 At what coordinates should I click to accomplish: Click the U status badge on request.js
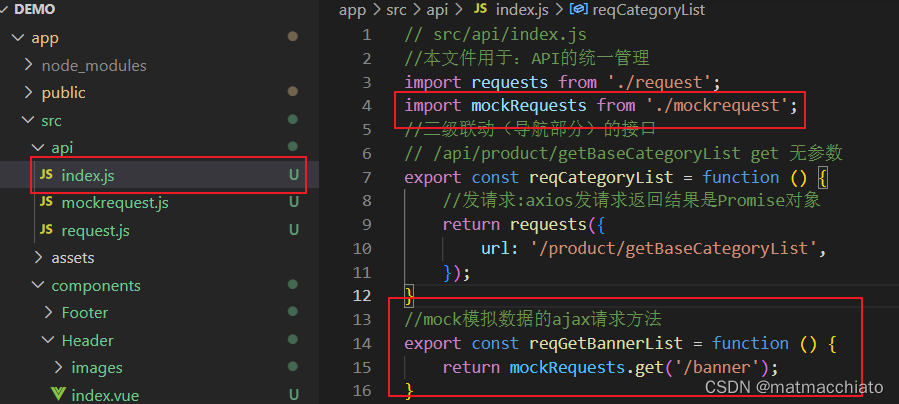coord(294,230)
